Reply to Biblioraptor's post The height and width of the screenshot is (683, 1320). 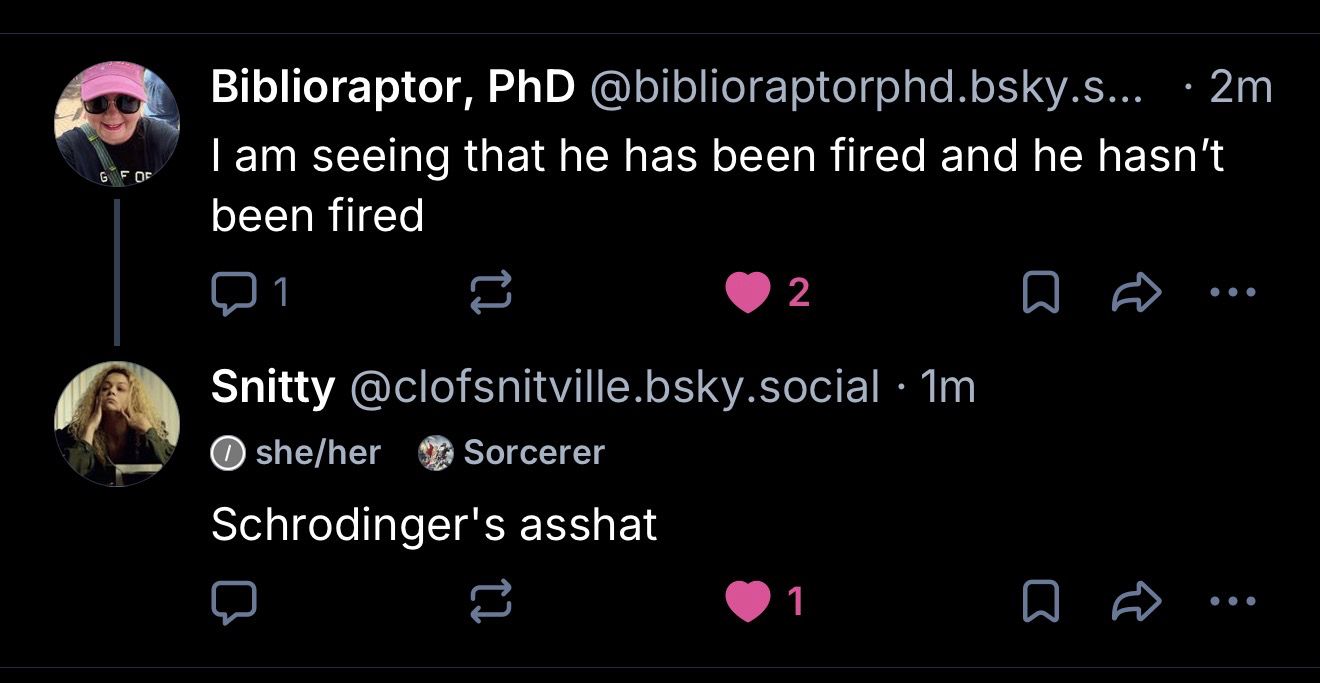pos(234,292)
